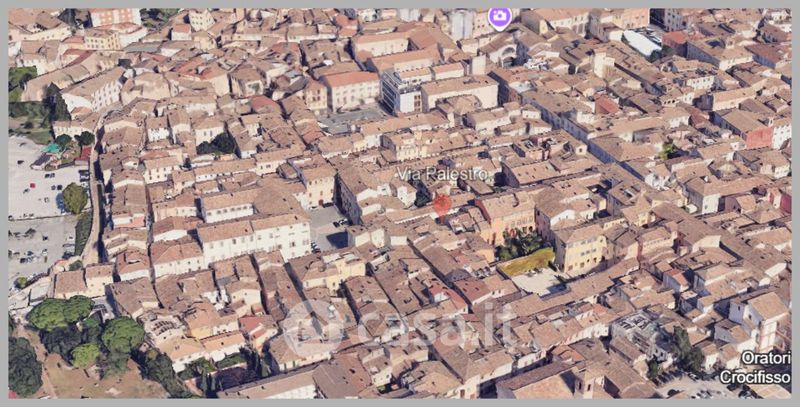Click the purple camera pin on the map
800x407 pixels.
499,17
